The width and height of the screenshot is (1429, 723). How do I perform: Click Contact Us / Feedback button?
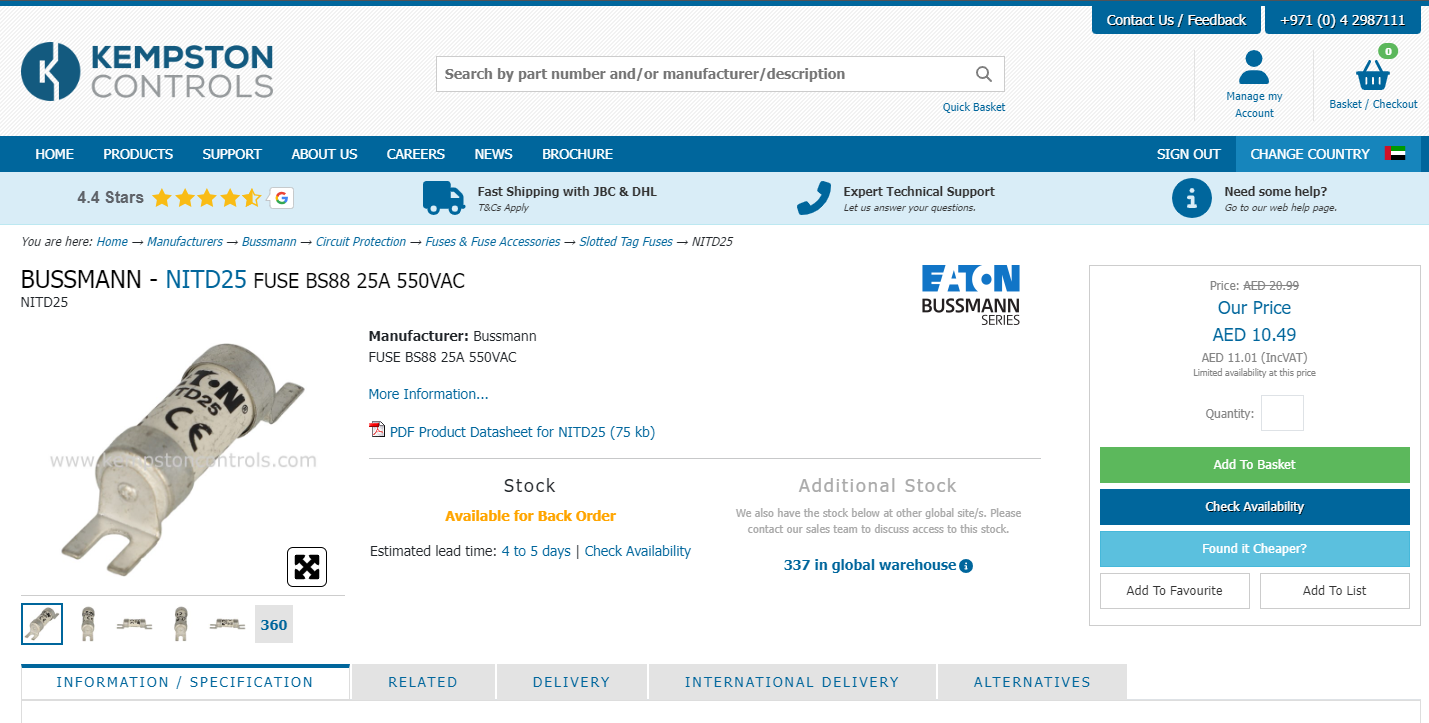point(1176,20)
